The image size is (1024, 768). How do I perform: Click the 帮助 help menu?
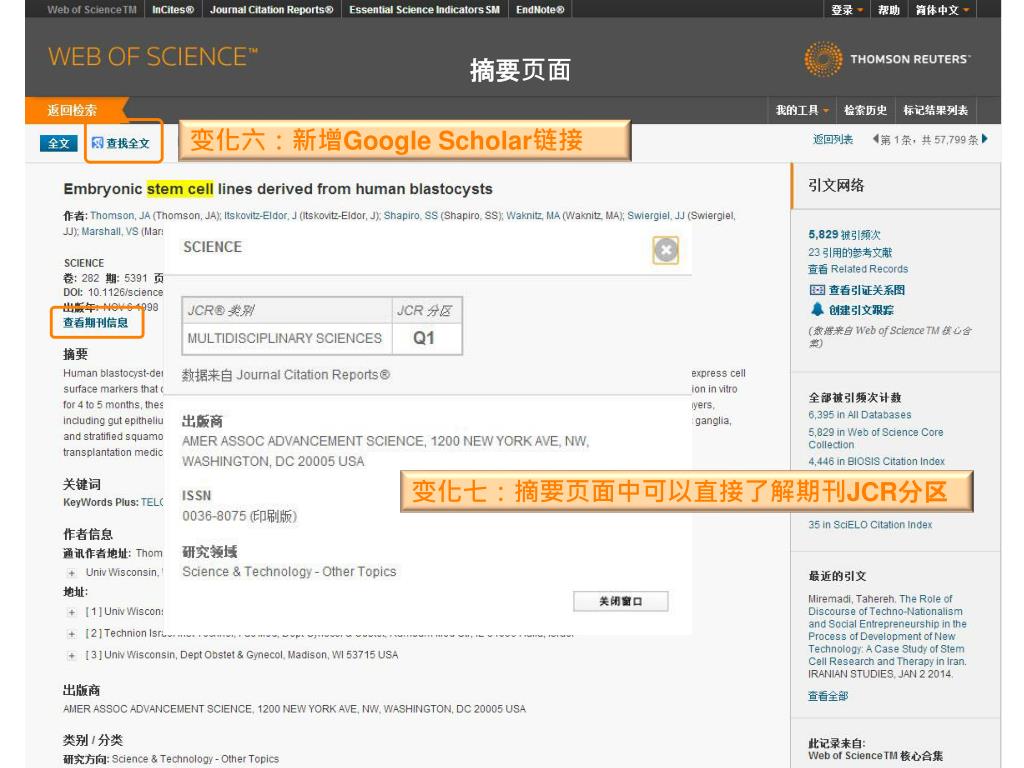click(x=888, y=10)
